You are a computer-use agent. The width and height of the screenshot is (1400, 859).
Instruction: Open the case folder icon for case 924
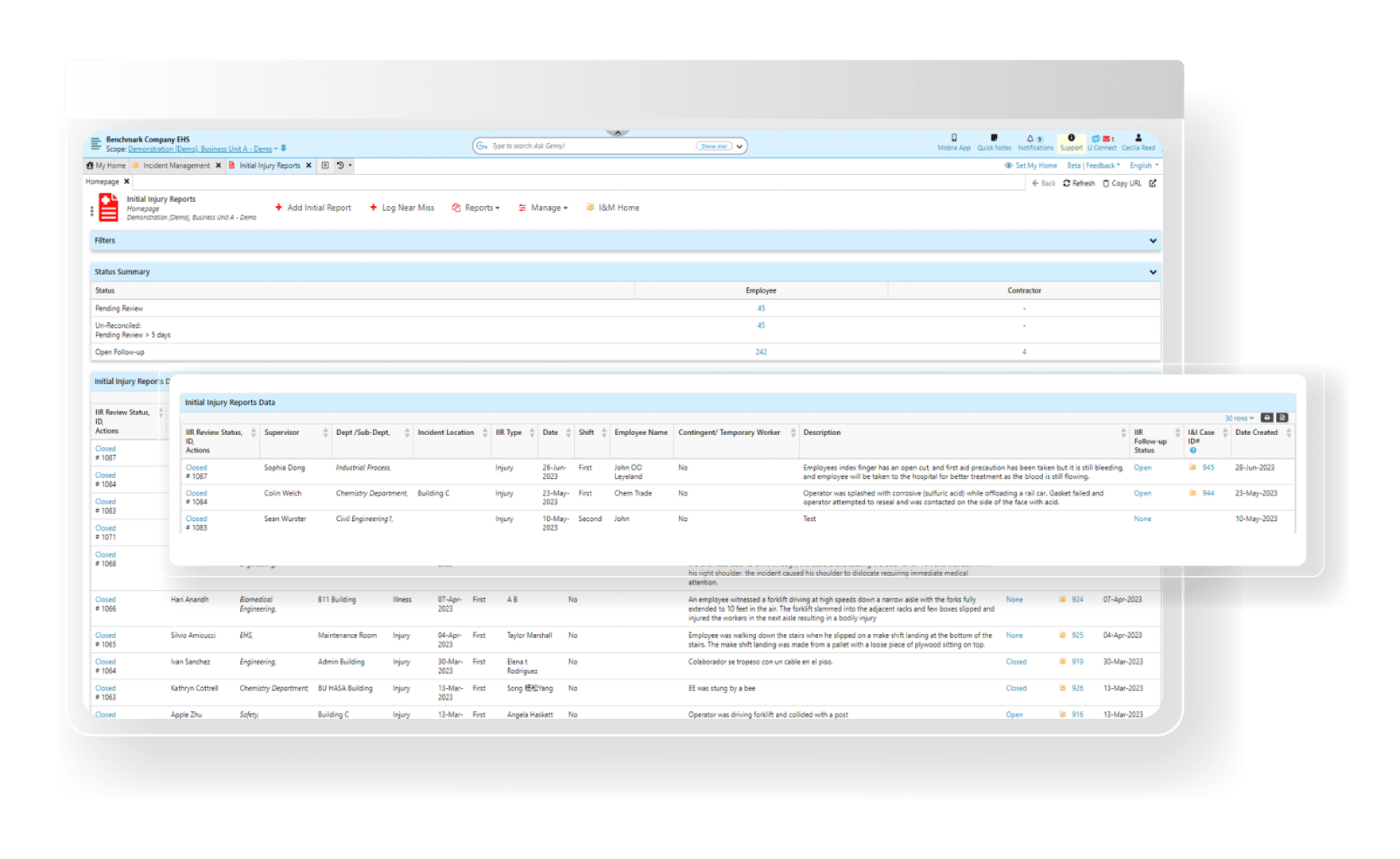tap(1062, 600)
